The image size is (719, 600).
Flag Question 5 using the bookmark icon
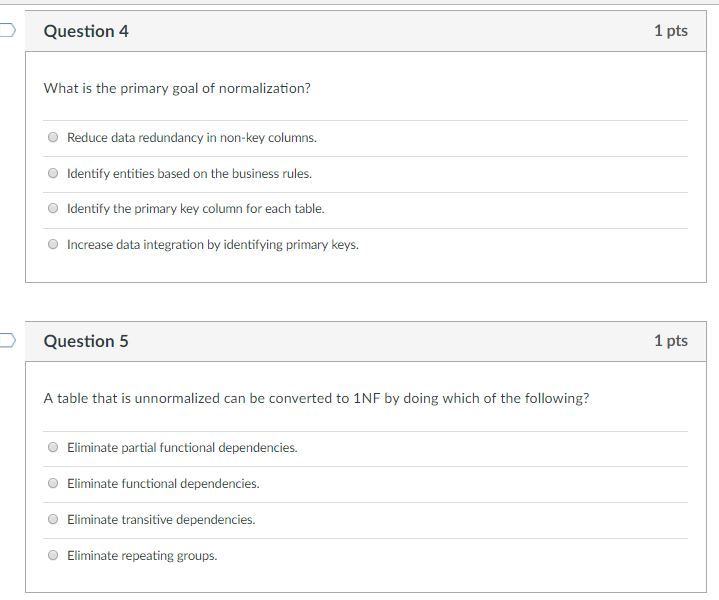(6, 341)
